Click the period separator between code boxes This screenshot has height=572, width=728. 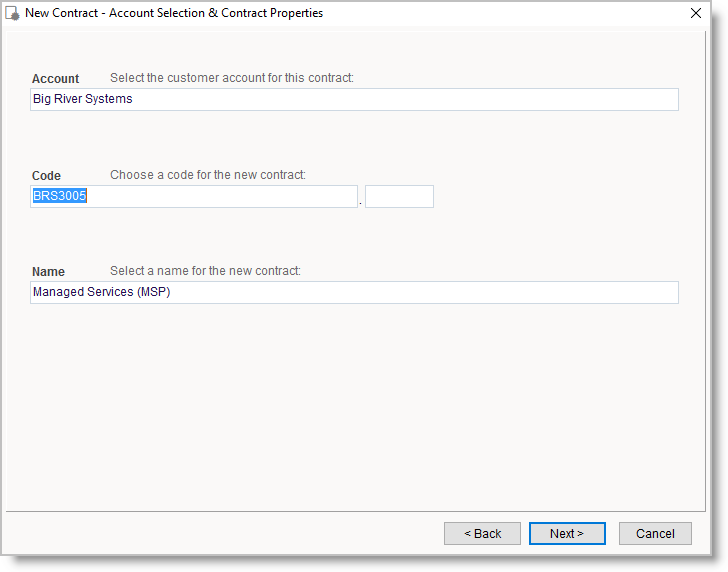[361, 201]
